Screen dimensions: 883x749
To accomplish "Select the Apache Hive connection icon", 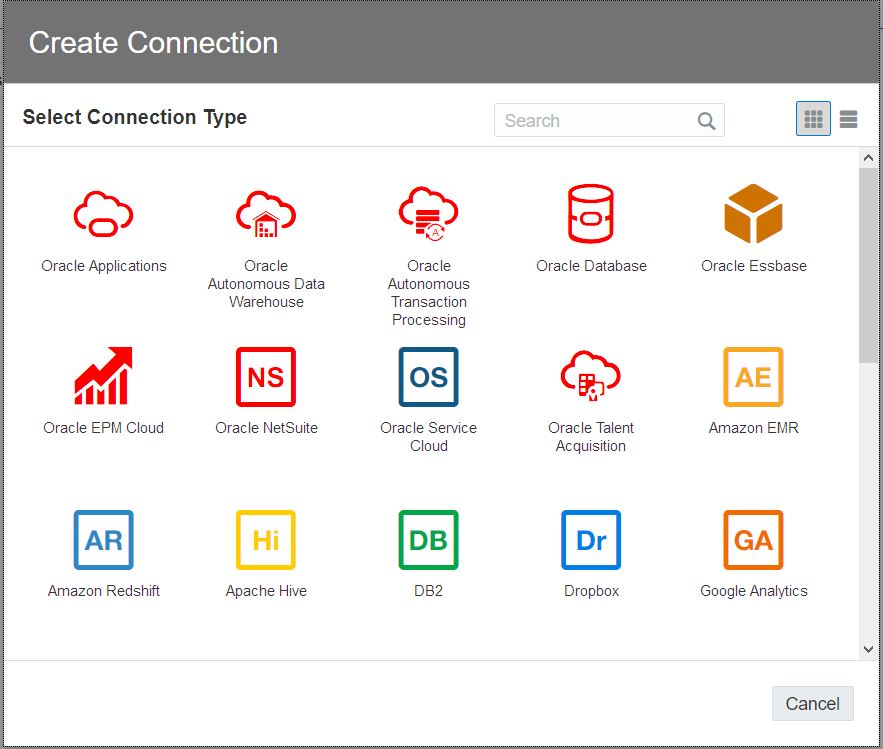I will coord(266,540).
